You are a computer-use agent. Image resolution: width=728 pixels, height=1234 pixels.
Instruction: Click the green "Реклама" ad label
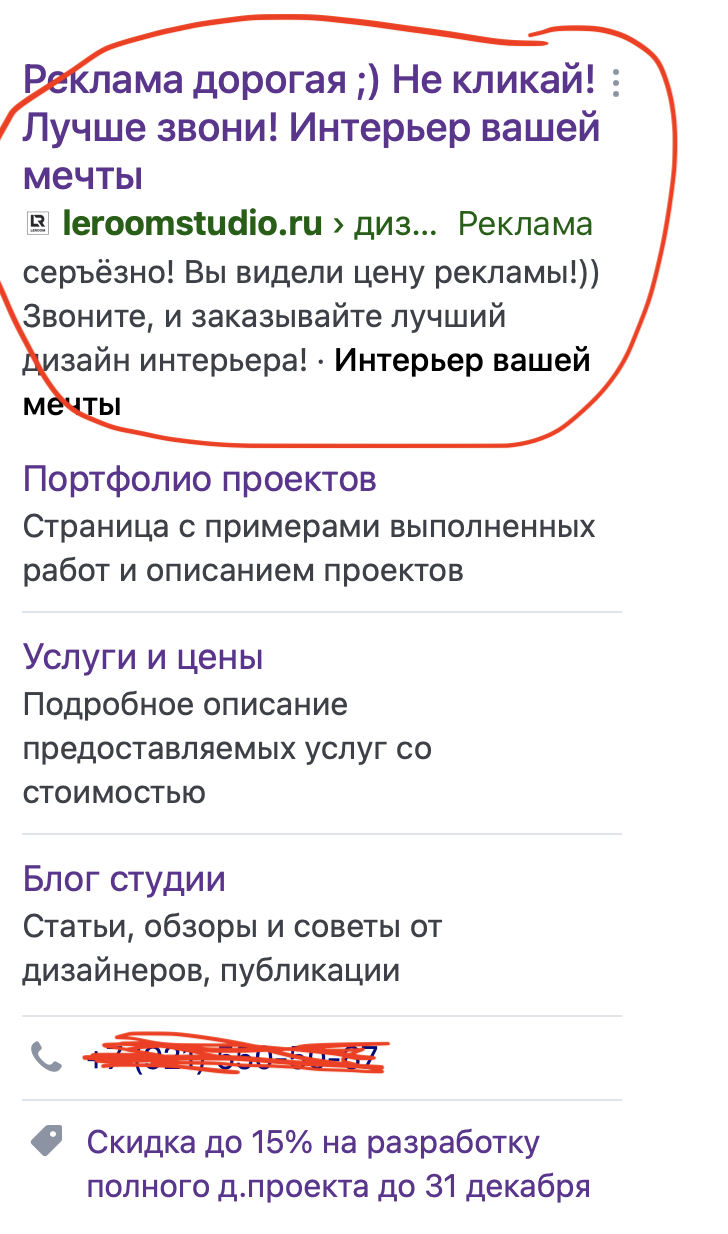525,224
